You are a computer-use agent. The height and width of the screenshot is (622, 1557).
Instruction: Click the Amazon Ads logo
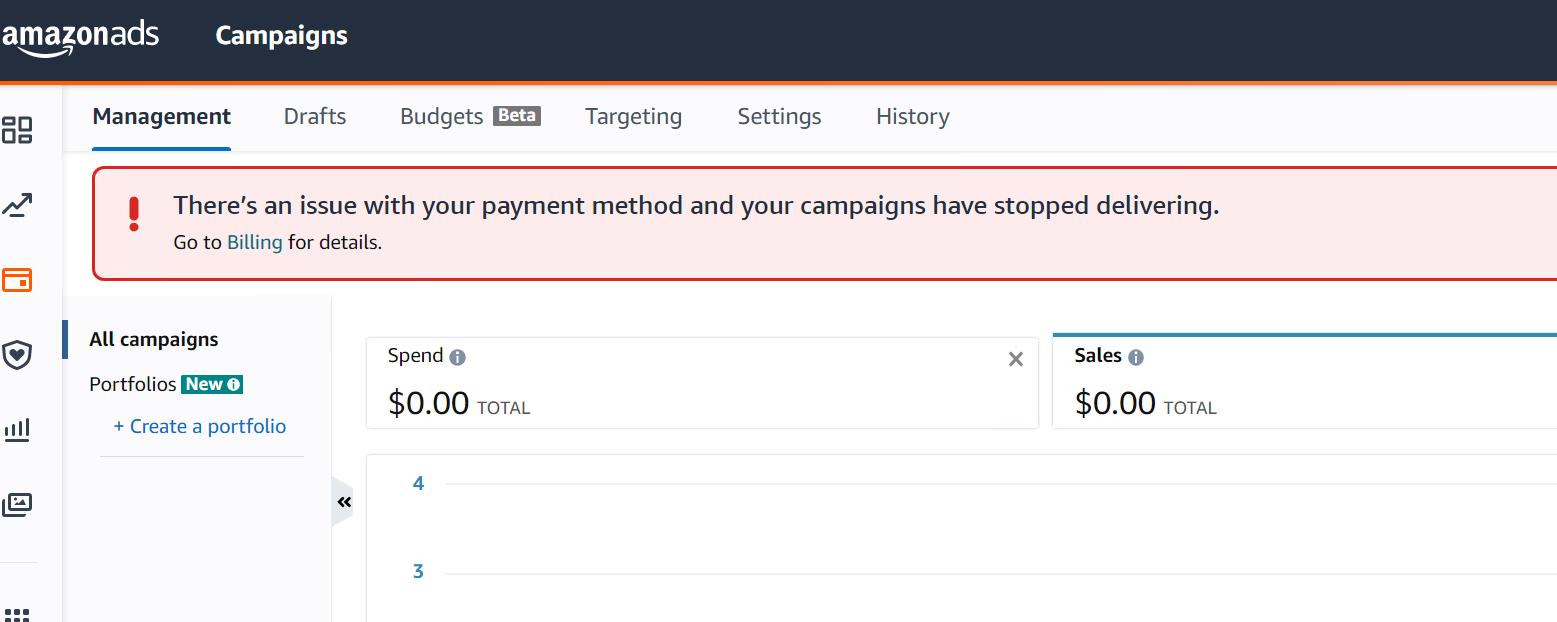pos(80,36)
